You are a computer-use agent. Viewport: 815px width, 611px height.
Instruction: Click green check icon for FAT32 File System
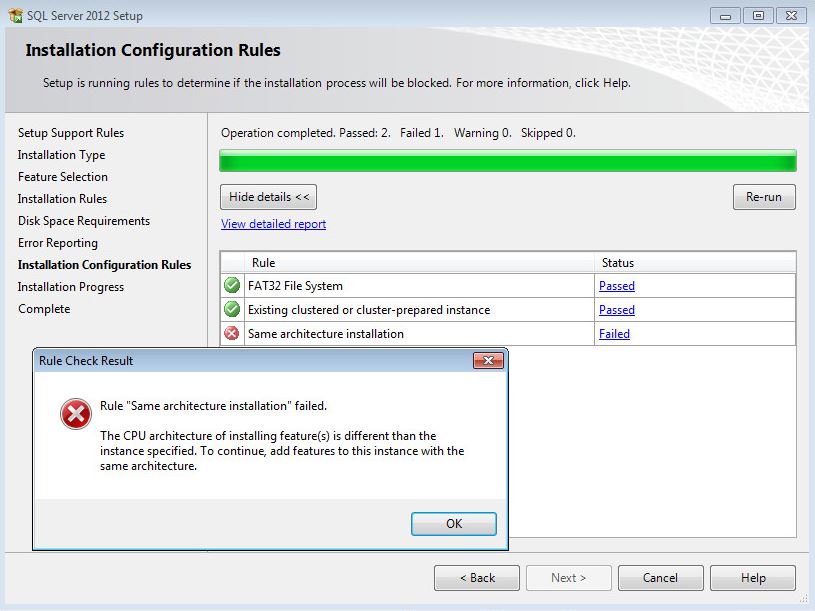pyautogui.click(x=232, y=285)
